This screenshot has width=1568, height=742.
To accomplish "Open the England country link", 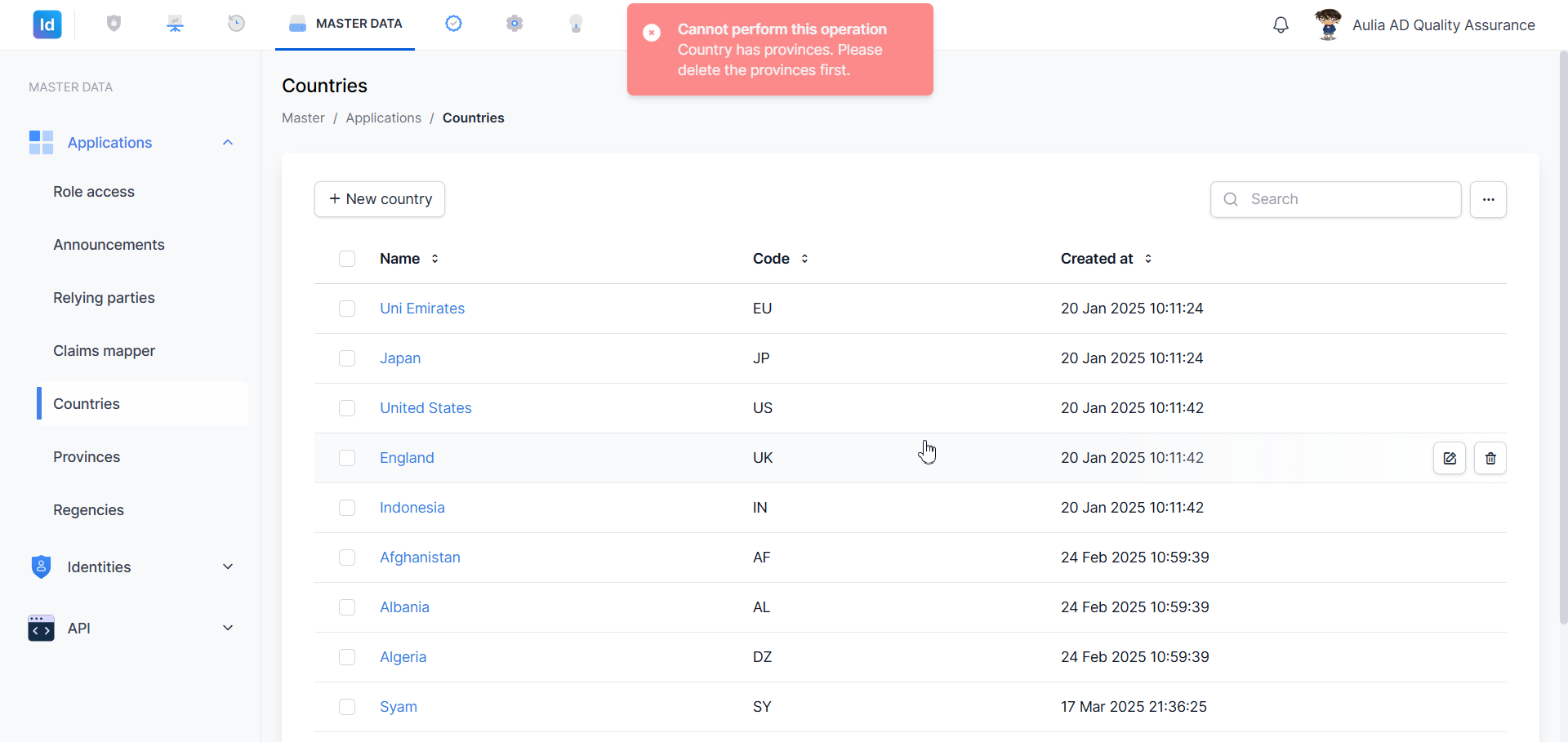I will point(407,458).
